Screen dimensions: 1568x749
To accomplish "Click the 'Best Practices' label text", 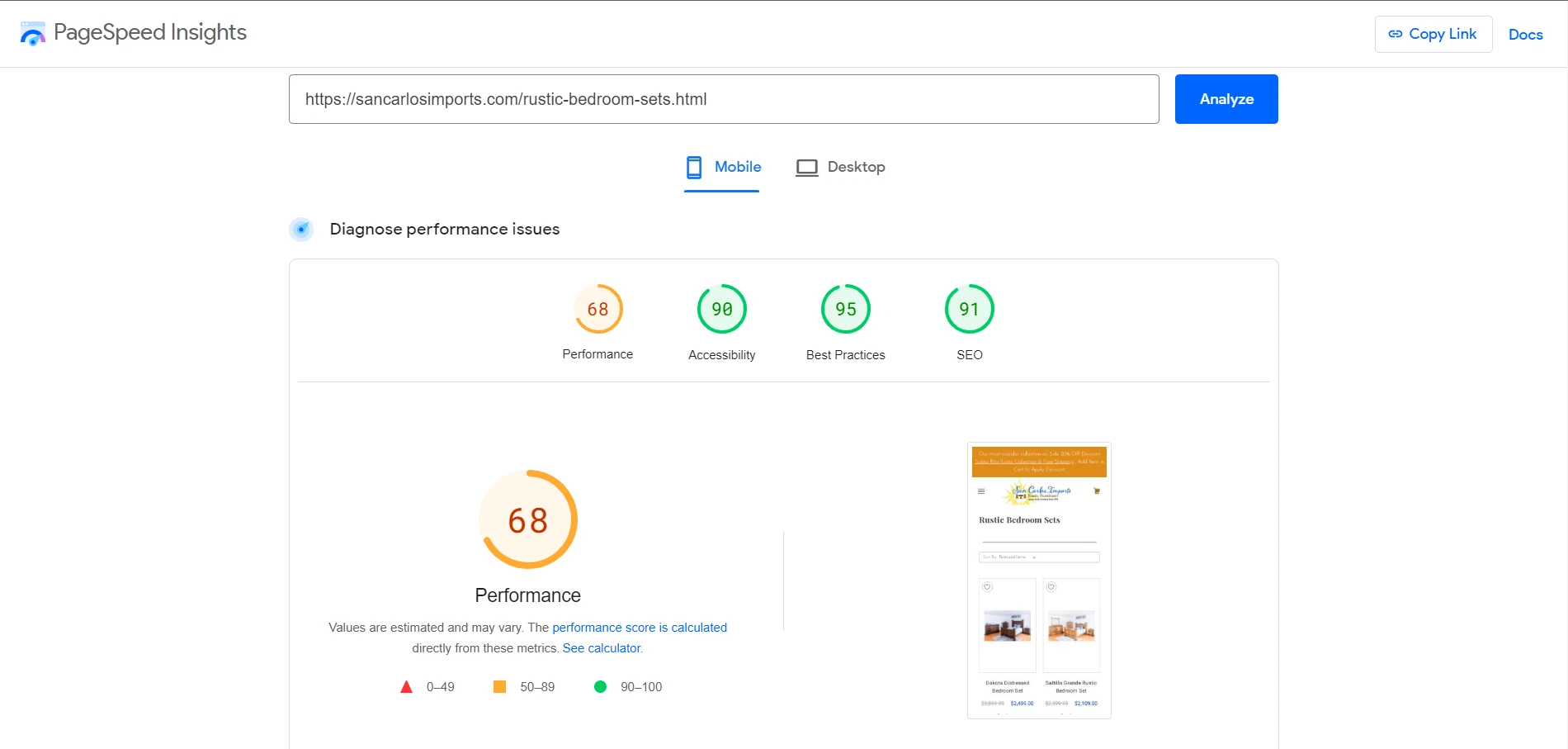I will tap(846, 355).
